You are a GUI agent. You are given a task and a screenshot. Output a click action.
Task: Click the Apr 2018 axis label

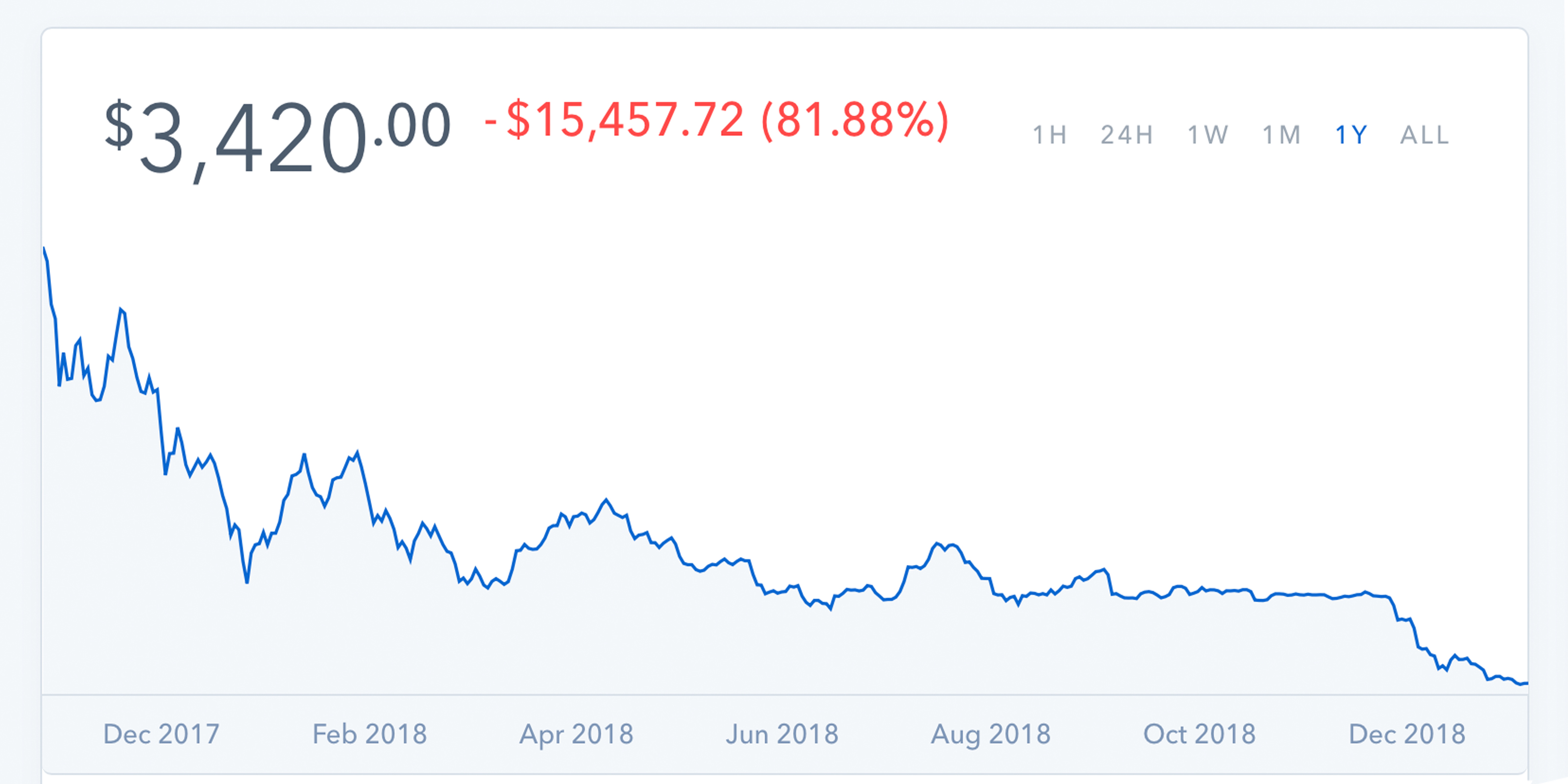coord(576,734)
